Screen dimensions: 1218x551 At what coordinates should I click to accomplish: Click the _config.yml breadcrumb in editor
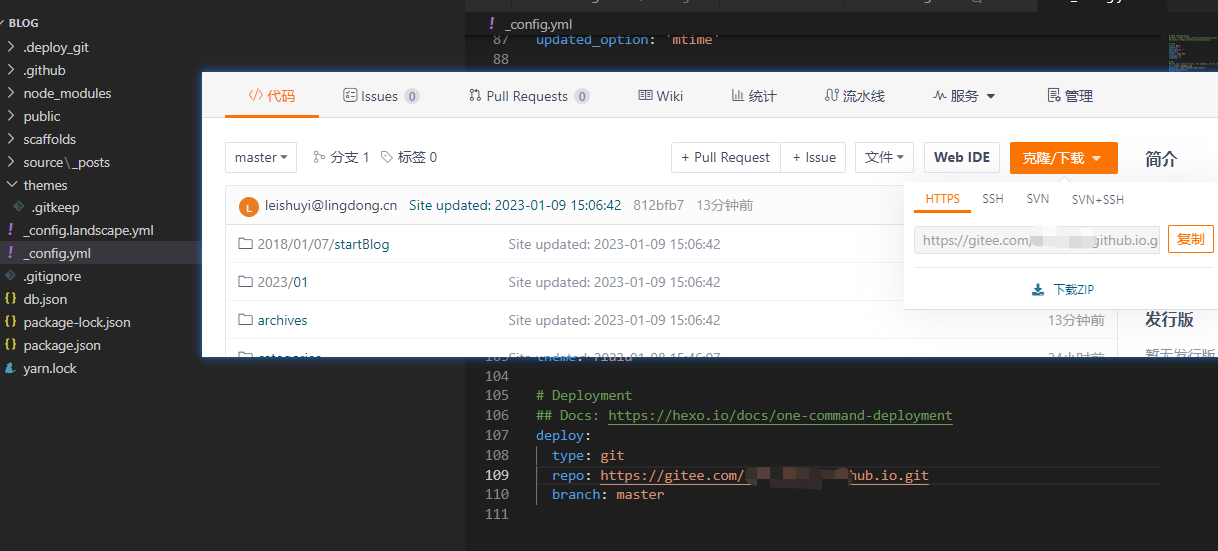coord(538,24)
